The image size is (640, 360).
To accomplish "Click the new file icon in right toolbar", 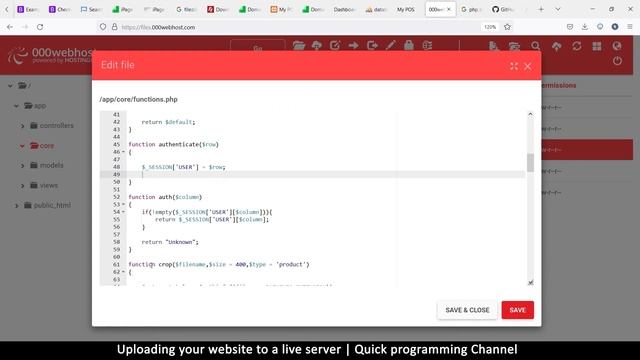I will click(x=493, y=46).
